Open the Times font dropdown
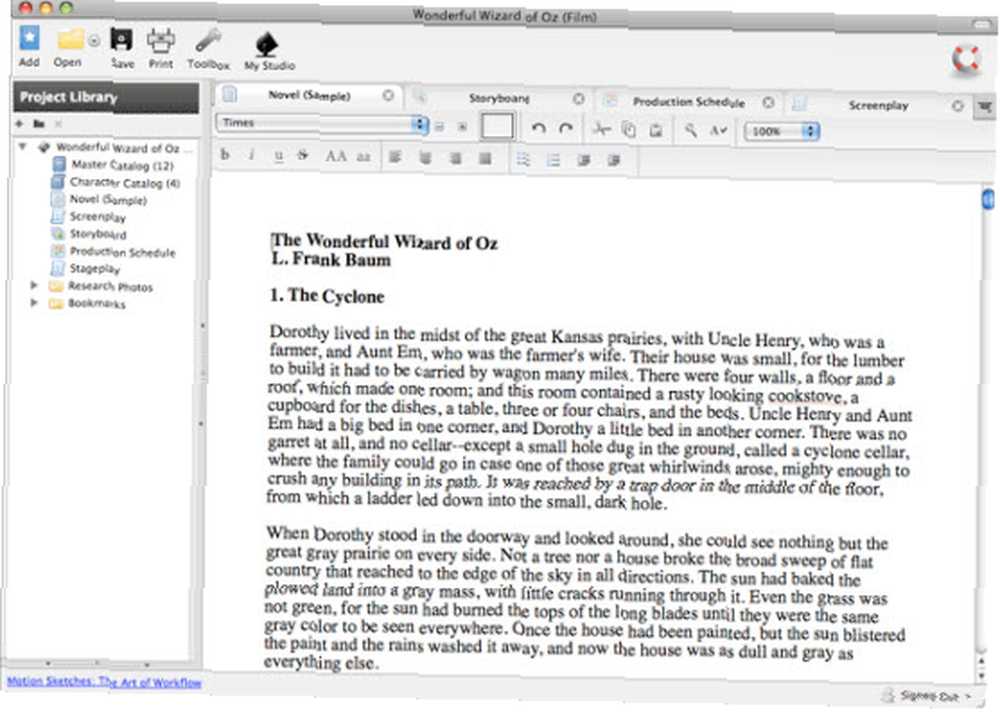The image size is (1000, 712). coord(322,123)
